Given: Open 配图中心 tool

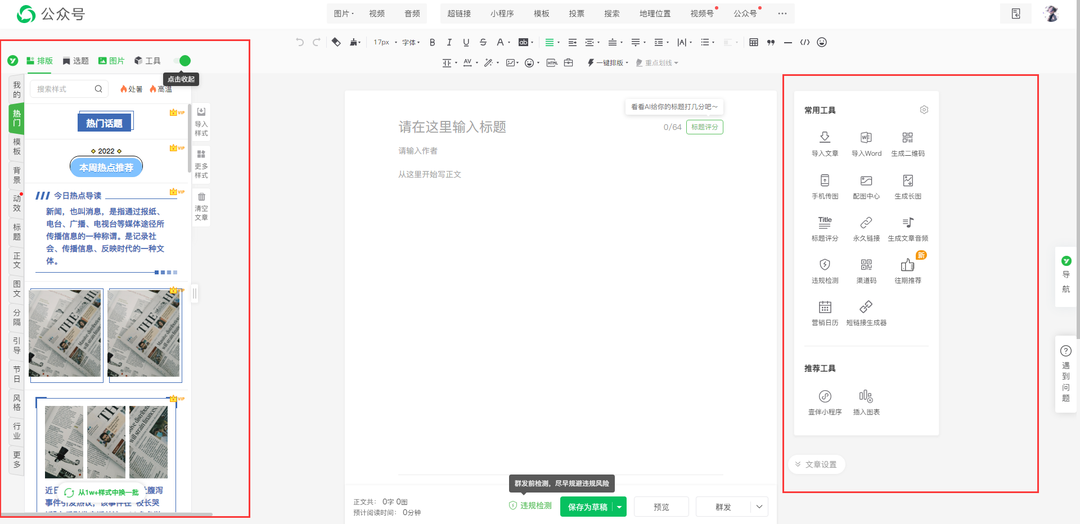Looking at the screenshot, I should pyautogui.click(x=866, y=187).
